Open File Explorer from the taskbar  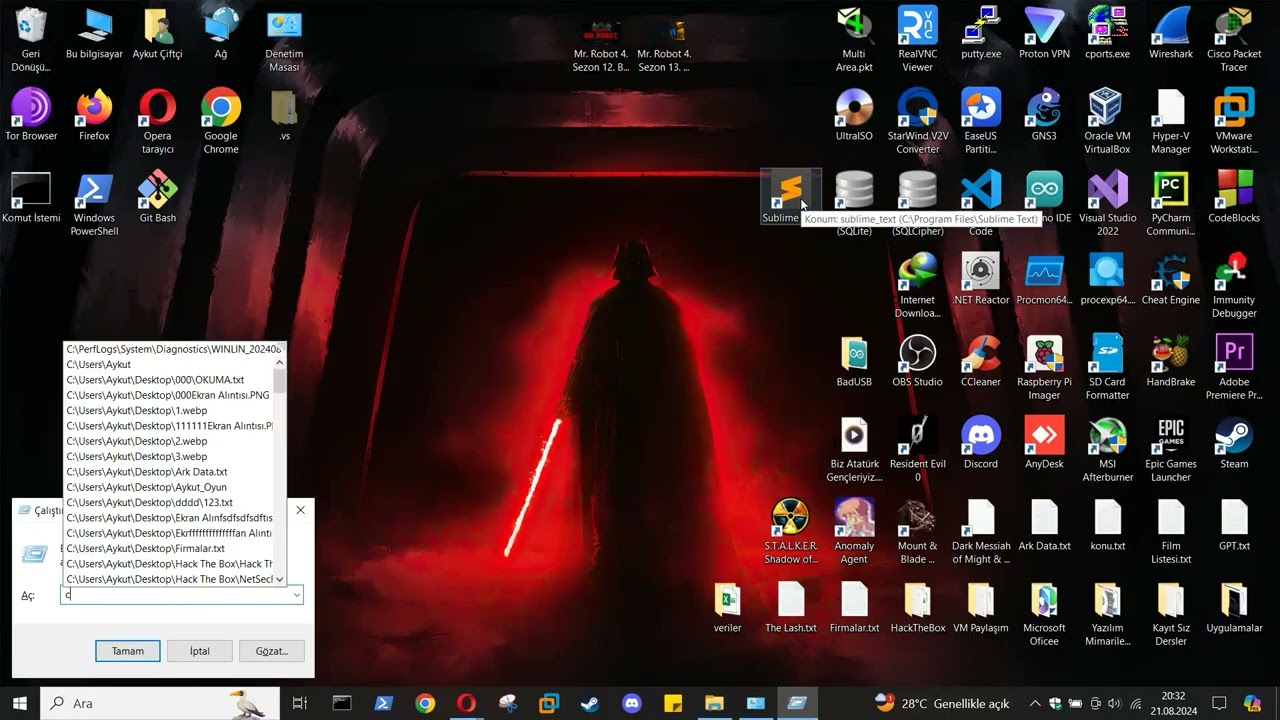coord(713,703)
